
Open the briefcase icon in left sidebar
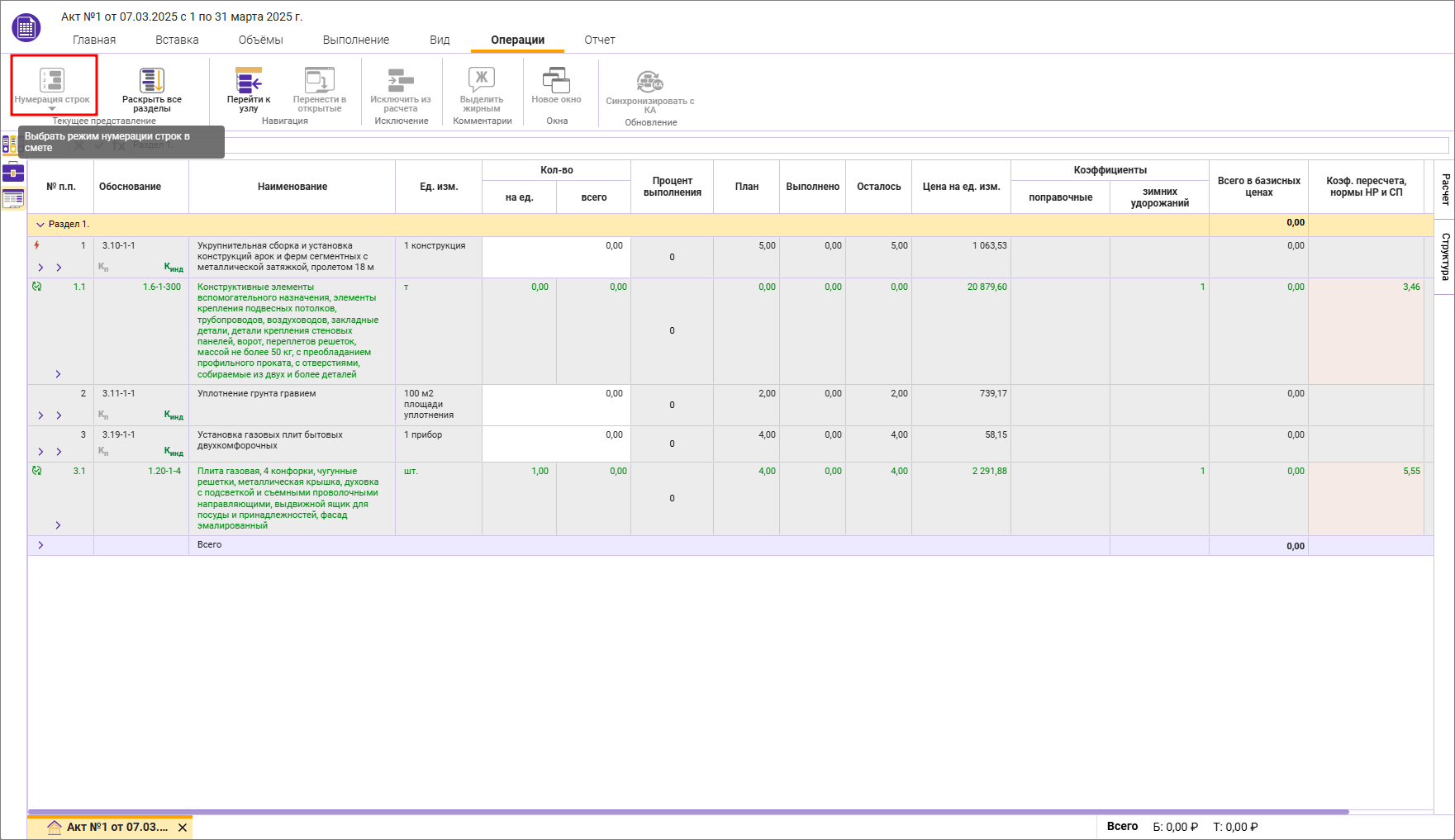13,173
